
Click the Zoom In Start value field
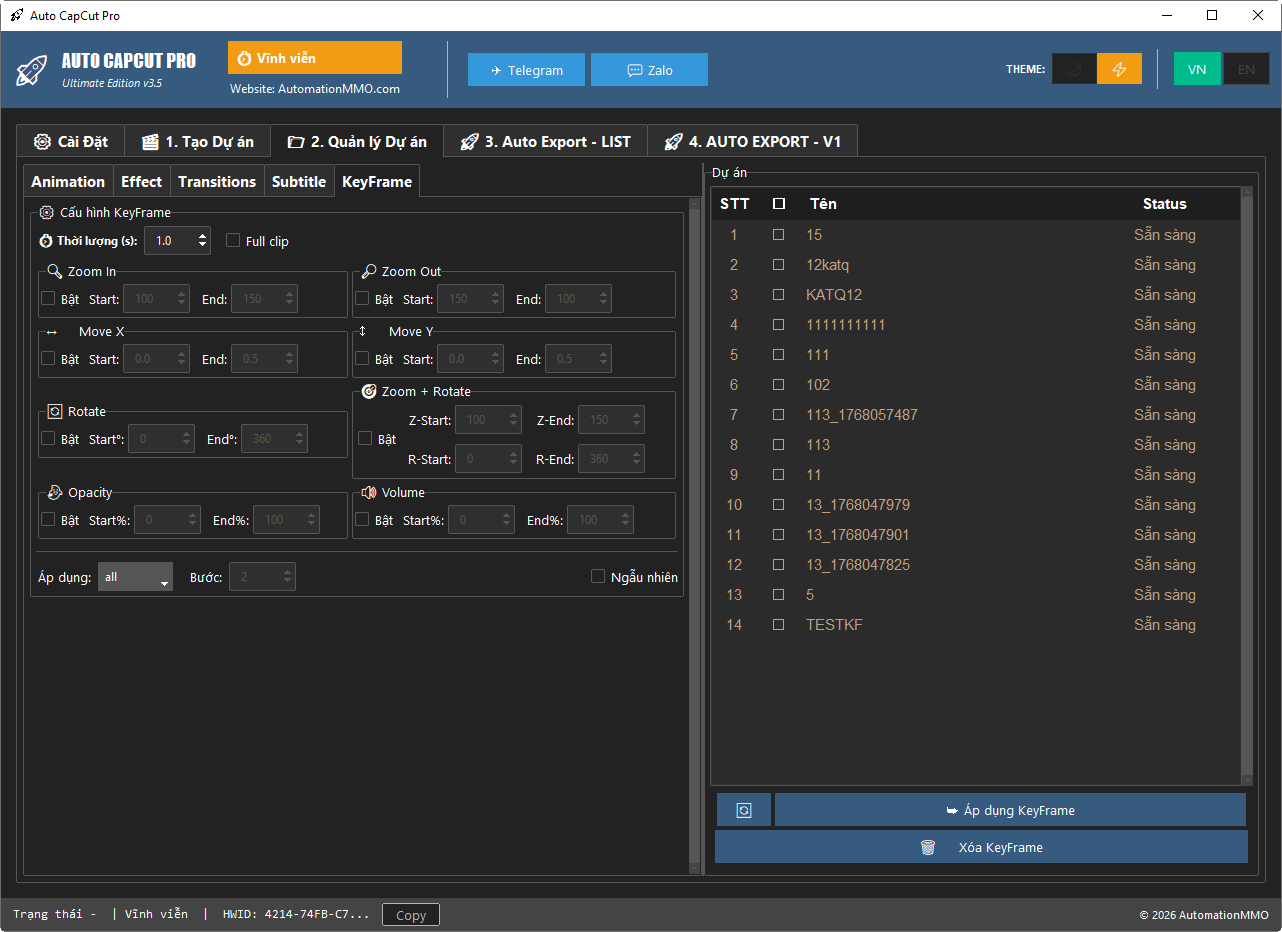point(156,299)
